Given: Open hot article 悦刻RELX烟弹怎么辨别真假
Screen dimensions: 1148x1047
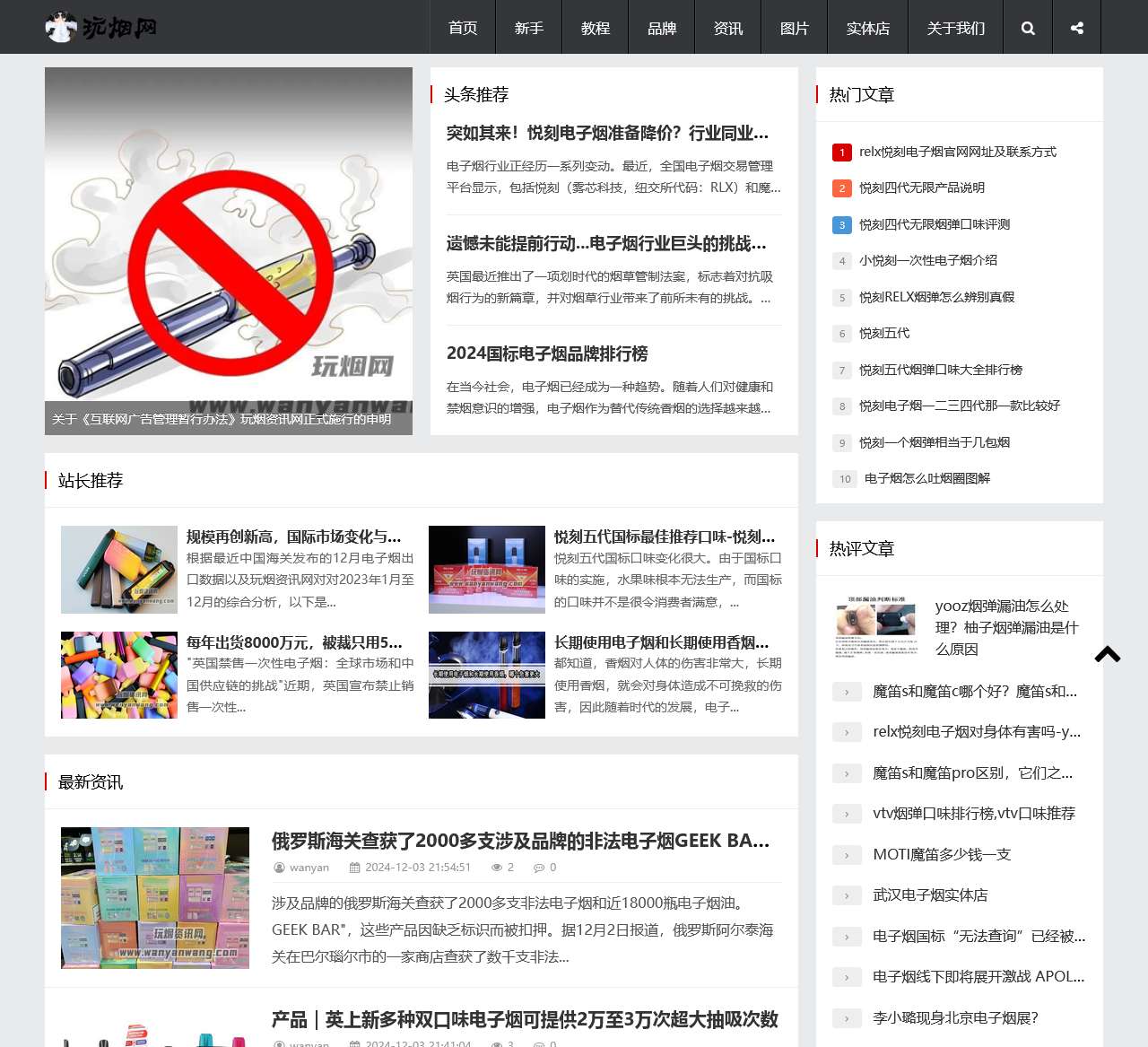Looking at the screenshot, I should click(x=936, y=297).
